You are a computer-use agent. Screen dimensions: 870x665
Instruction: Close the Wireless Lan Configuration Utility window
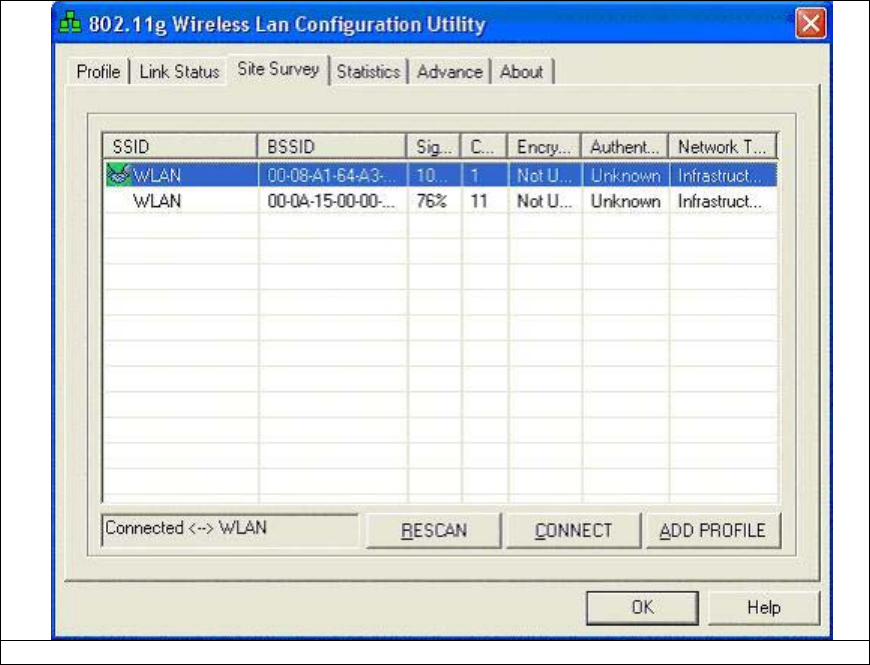point(810,24)
